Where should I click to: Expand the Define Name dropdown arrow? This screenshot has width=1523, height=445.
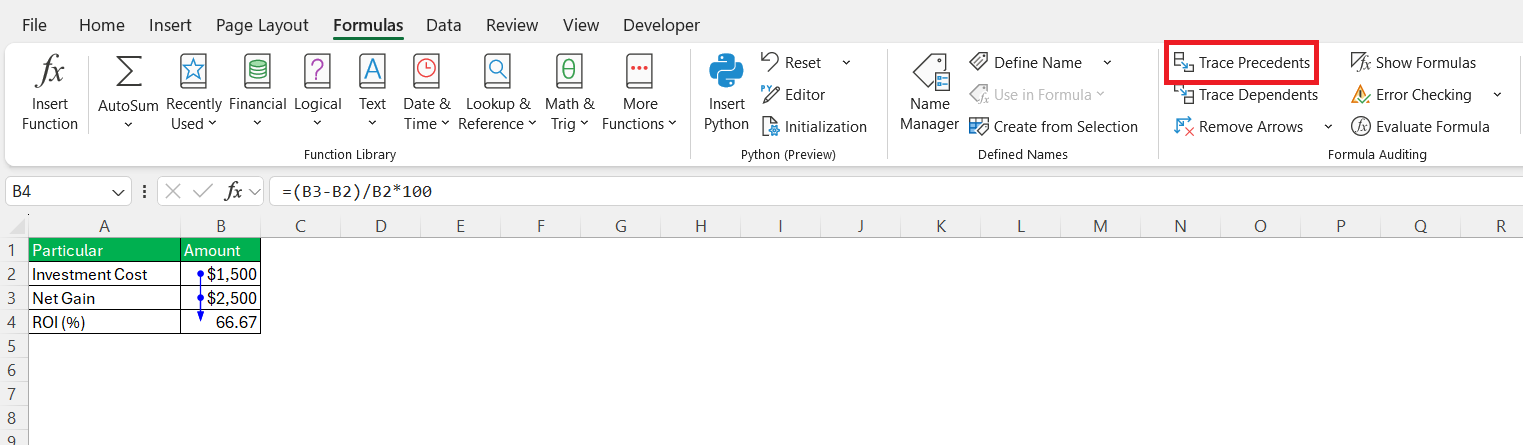pos(1107,62)
